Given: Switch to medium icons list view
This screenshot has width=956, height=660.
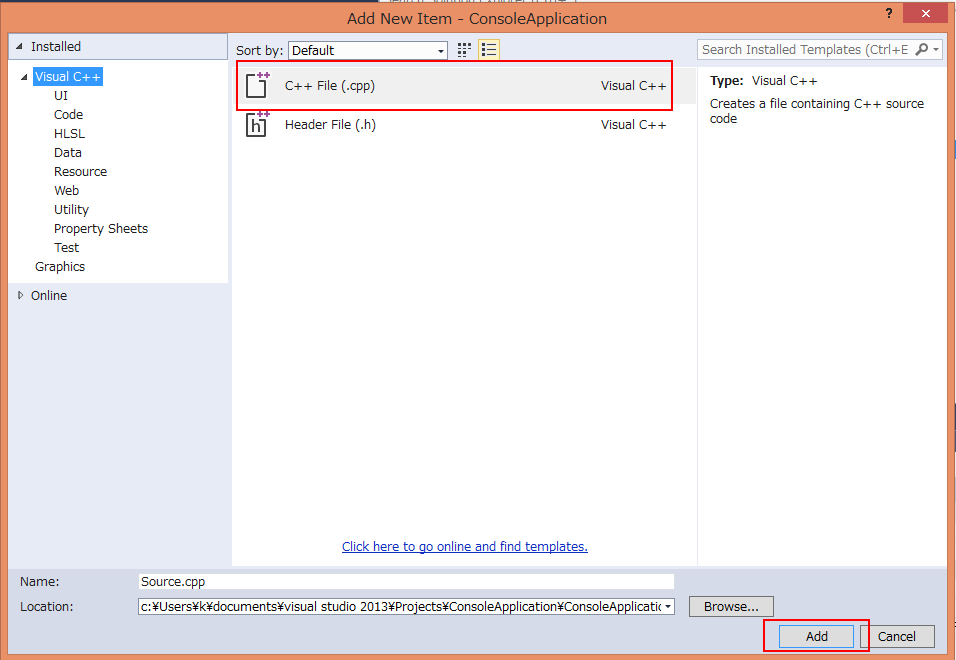Looking at the screenshot, I should (x=489, y=50).
